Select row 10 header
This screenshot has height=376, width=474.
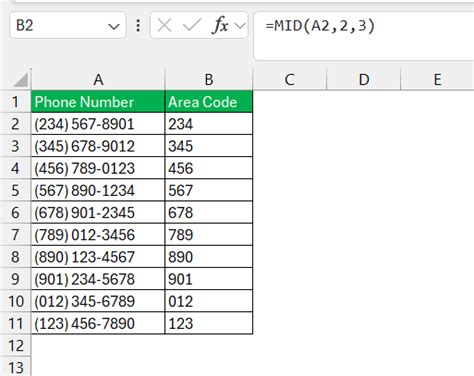tap(15, 301)
